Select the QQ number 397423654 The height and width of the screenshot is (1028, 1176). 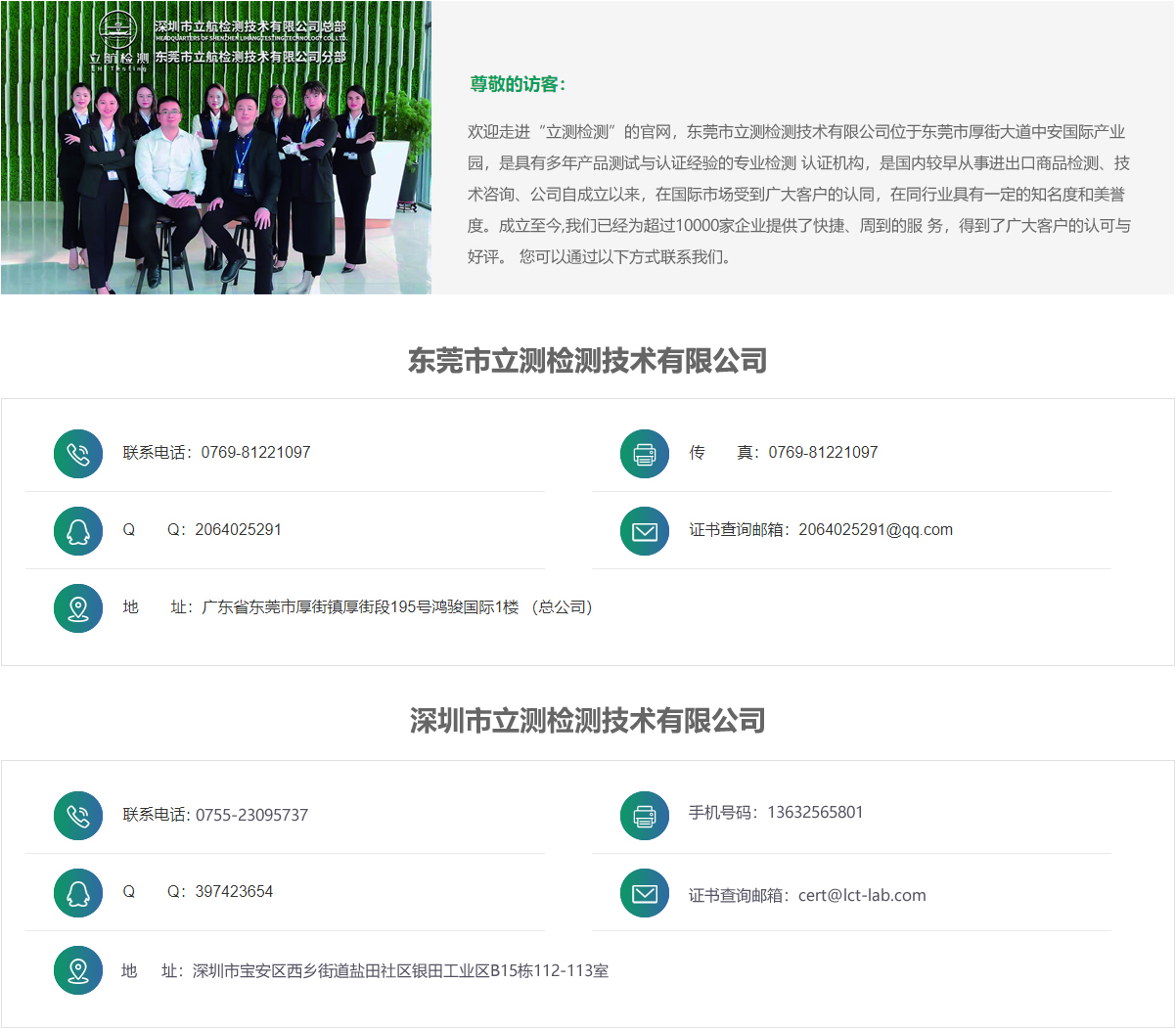pyautogui.click(x=234, y=891)
